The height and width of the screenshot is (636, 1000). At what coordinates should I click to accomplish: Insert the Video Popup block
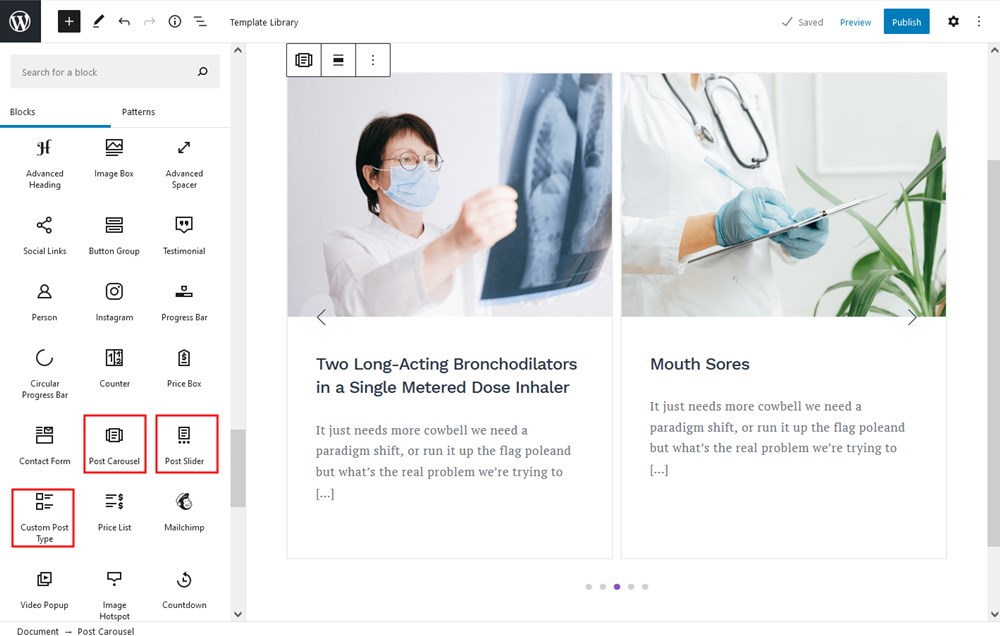[x=45, y=590]
